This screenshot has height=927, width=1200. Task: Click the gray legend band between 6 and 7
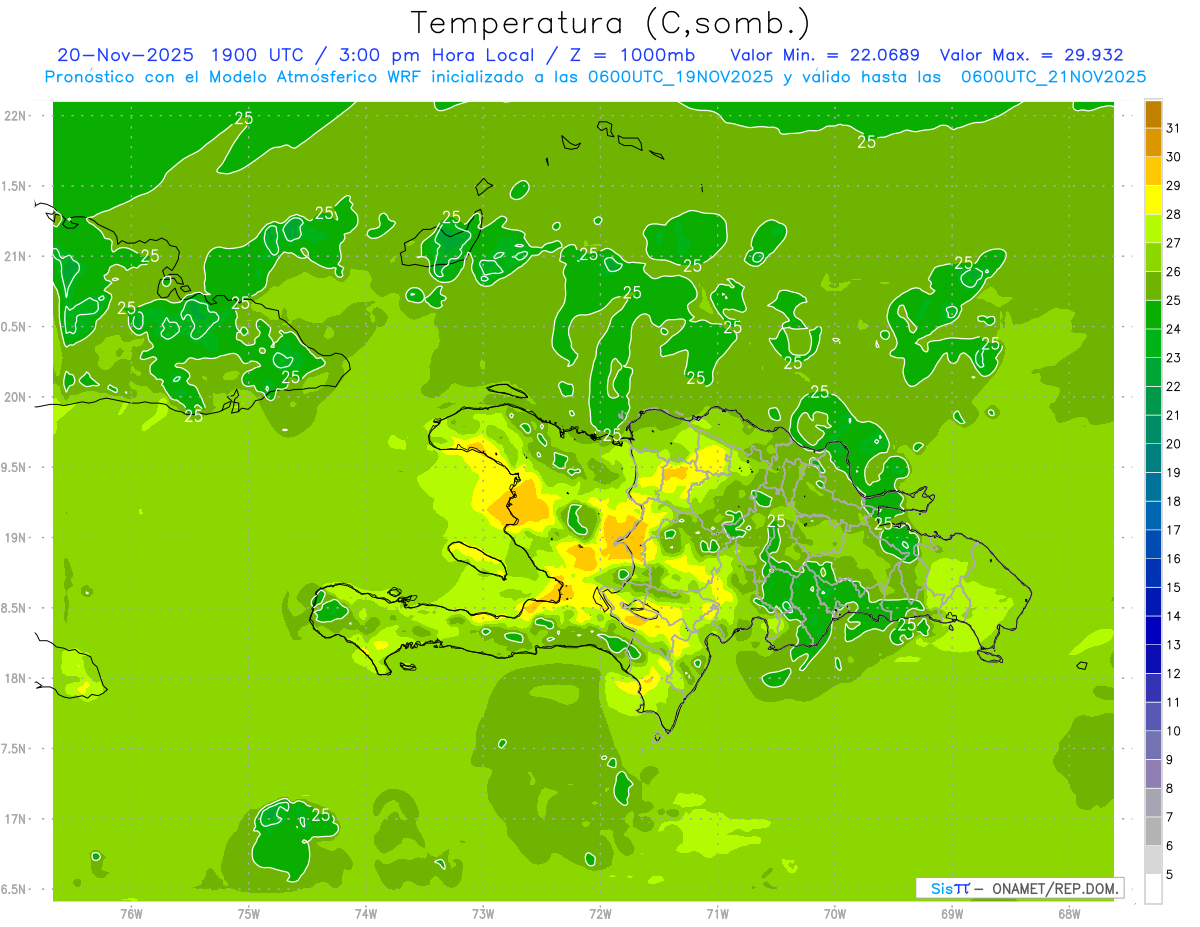(1153, 831)
